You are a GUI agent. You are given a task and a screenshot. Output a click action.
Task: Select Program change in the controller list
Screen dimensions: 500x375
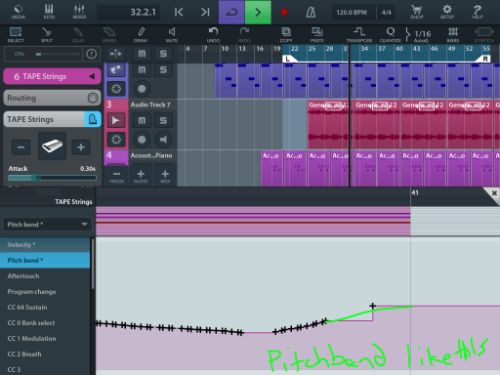point(45,292)
